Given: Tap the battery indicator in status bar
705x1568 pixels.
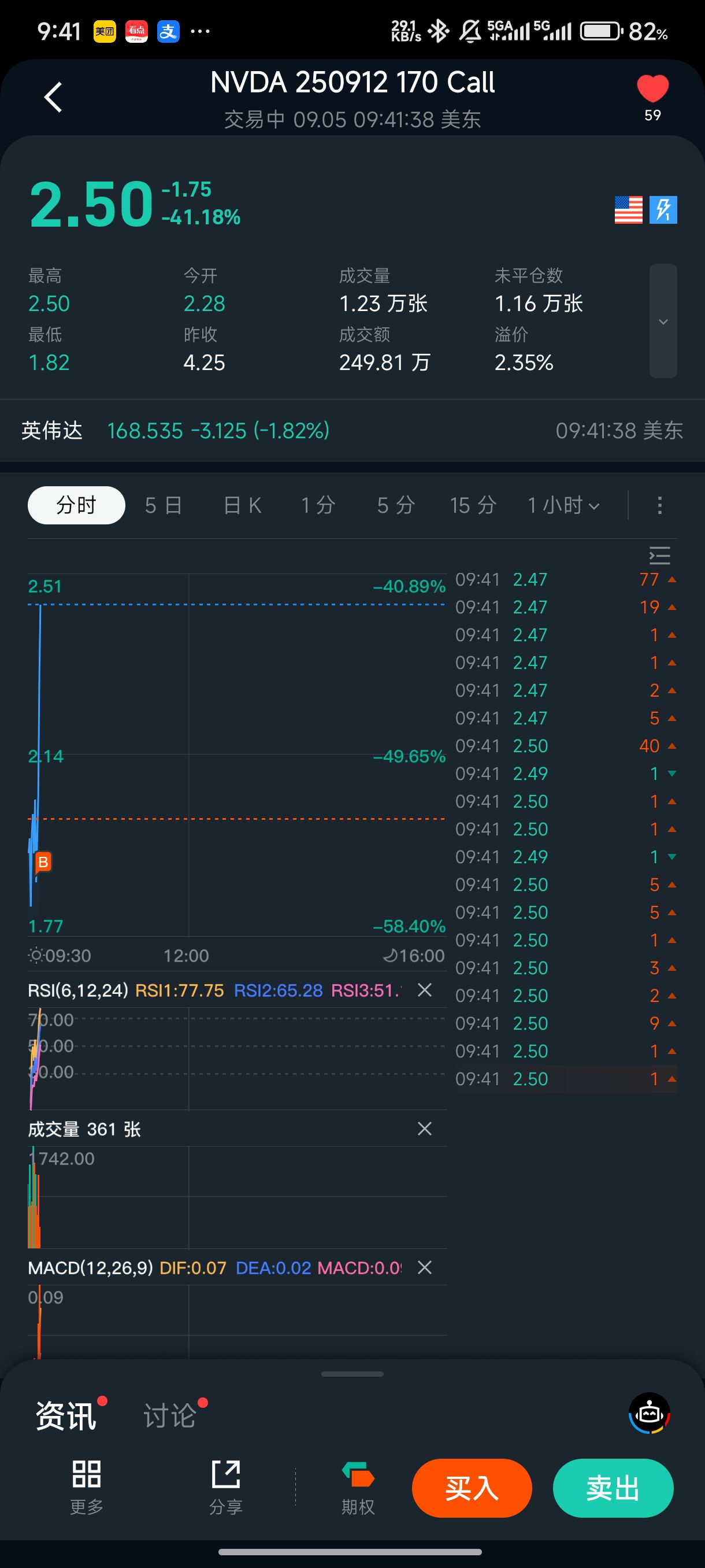Looking at the screenshot, I should click(x=602, y=31).
